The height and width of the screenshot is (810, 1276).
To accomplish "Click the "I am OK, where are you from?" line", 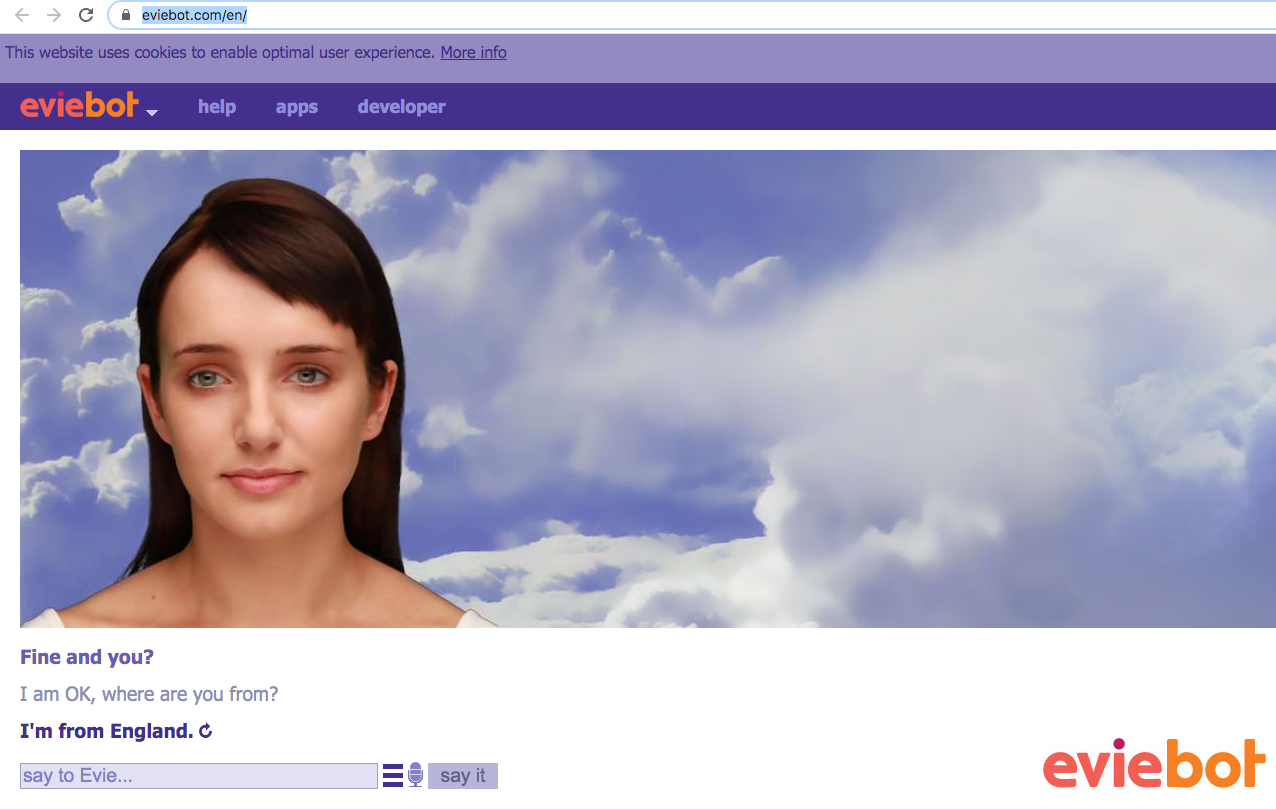I will 149,694.
